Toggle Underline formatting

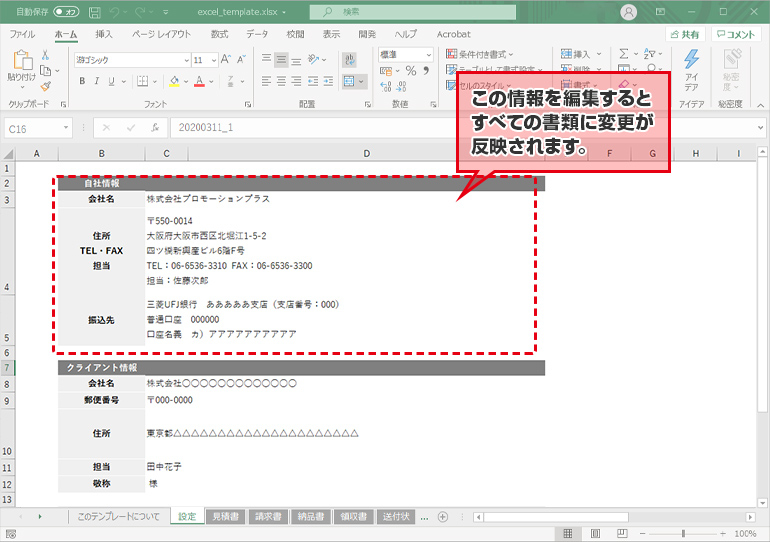(x=111, y=81)
